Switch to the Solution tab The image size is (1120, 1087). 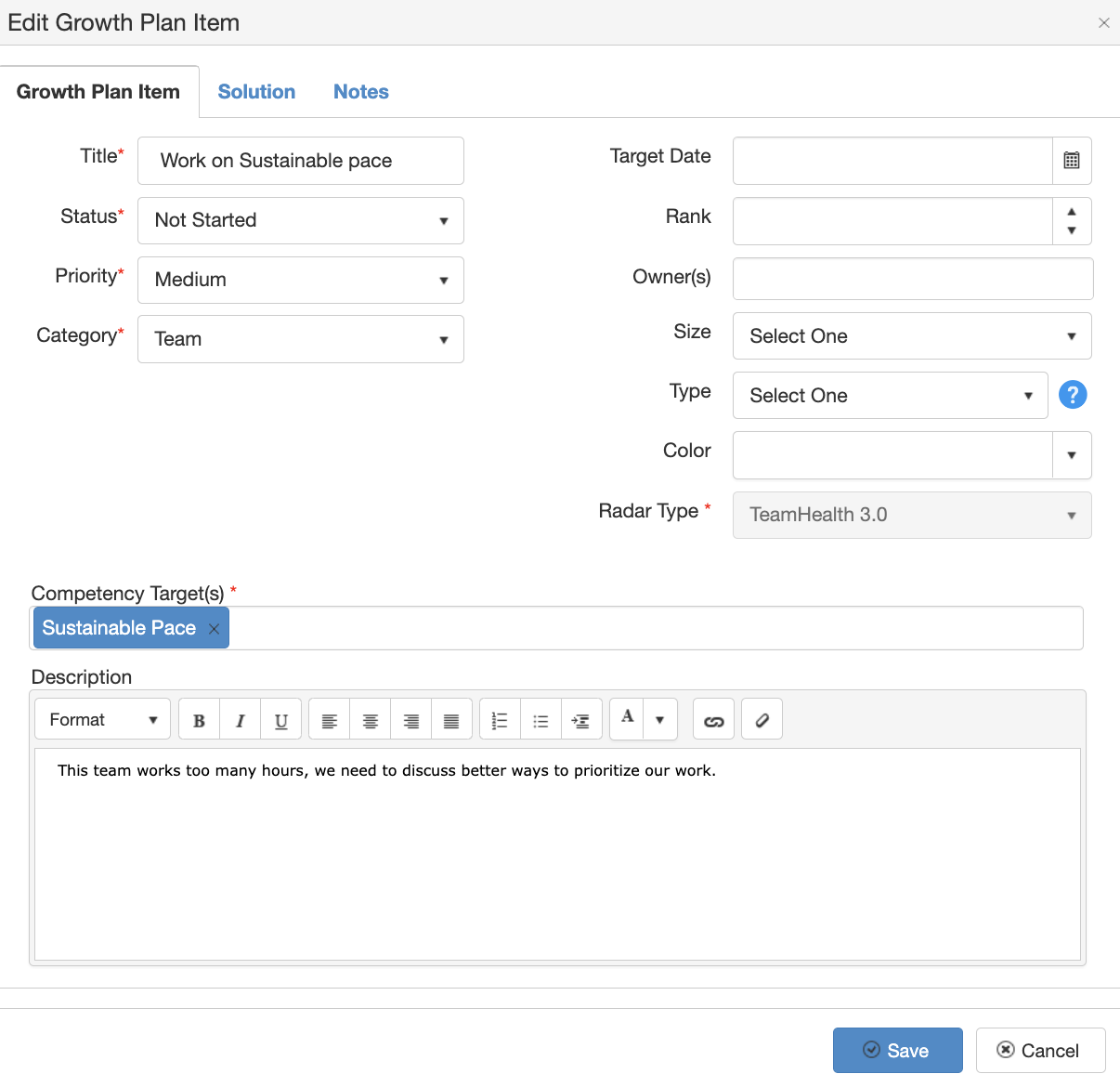click(256, 92)
